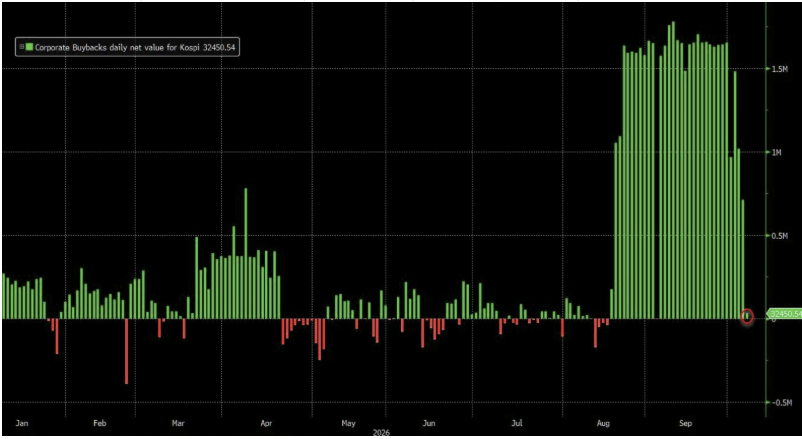Click the May x-axis label
The height and width of the screenshot is (439, 802).
(x=348, y=423)
